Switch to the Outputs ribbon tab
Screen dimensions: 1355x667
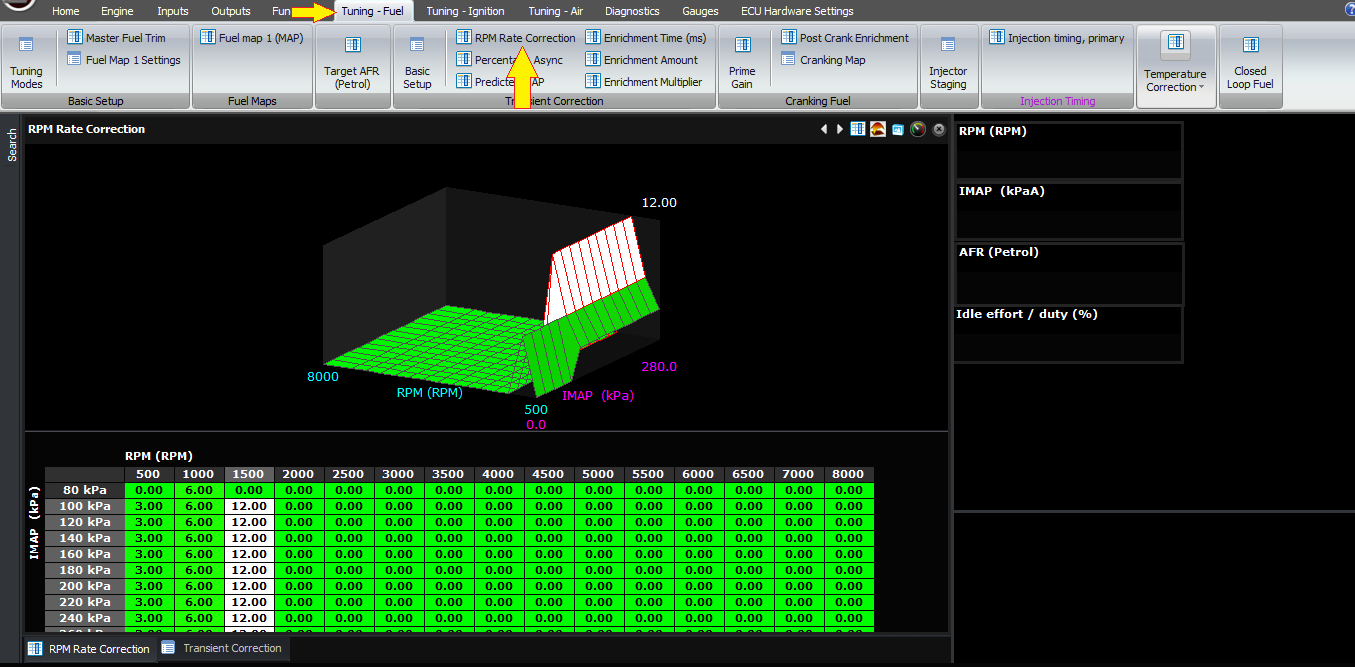(231, 11)
